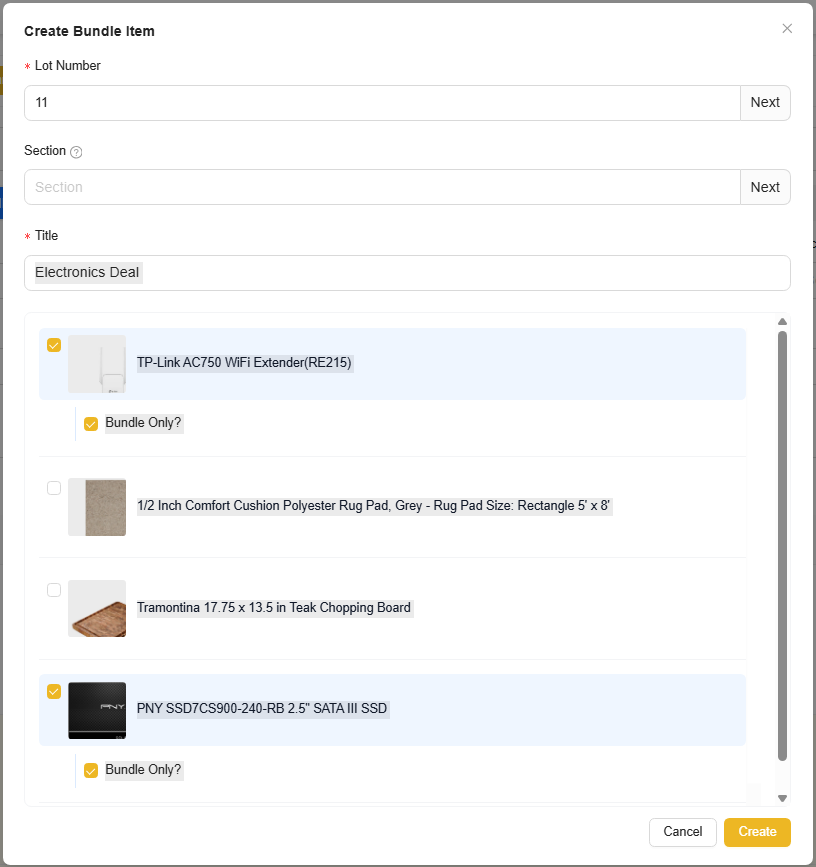Click the grey Rug Pad product thumbnail
The width and height of the screenshot is (816, 867).
point(97,507)
